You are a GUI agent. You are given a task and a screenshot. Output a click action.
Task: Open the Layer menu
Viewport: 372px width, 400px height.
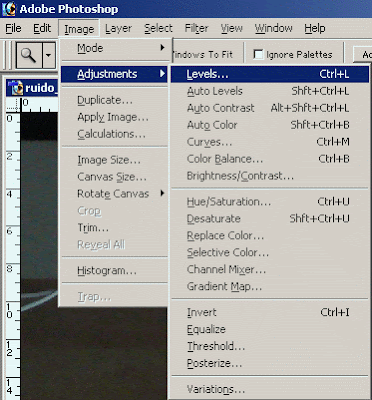click(118, 29)
